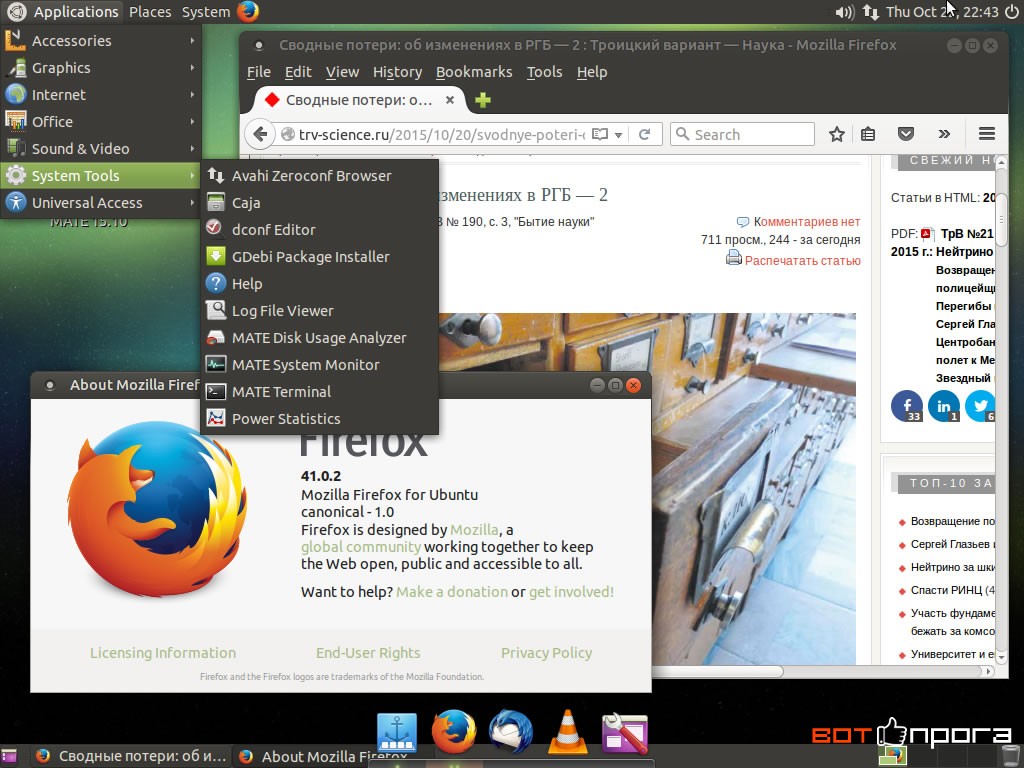Expand the Internet submenu
Screen dimensions: 1024x768
point(100,95)
